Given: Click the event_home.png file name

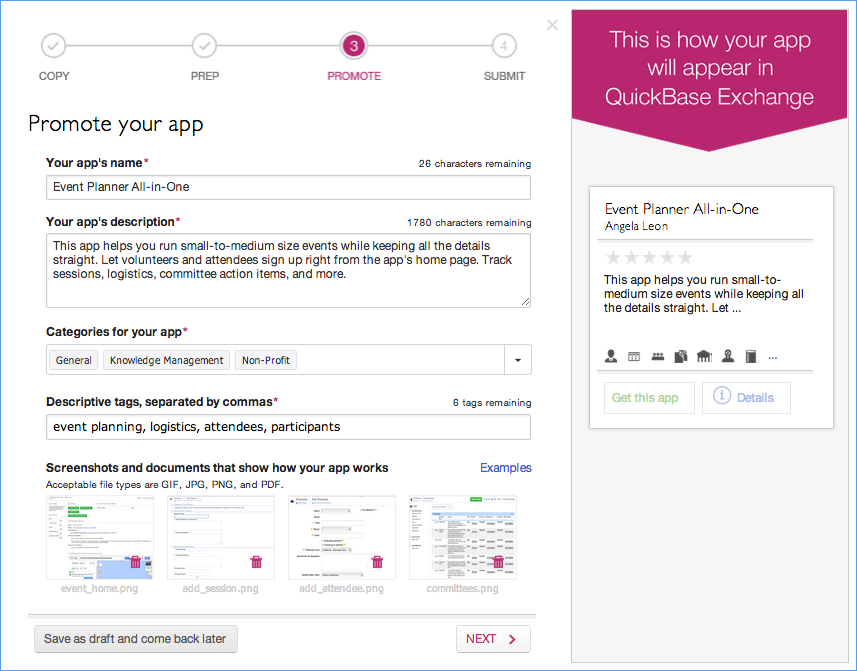Looking at the screenshot, I should click(x=99, y=588).
